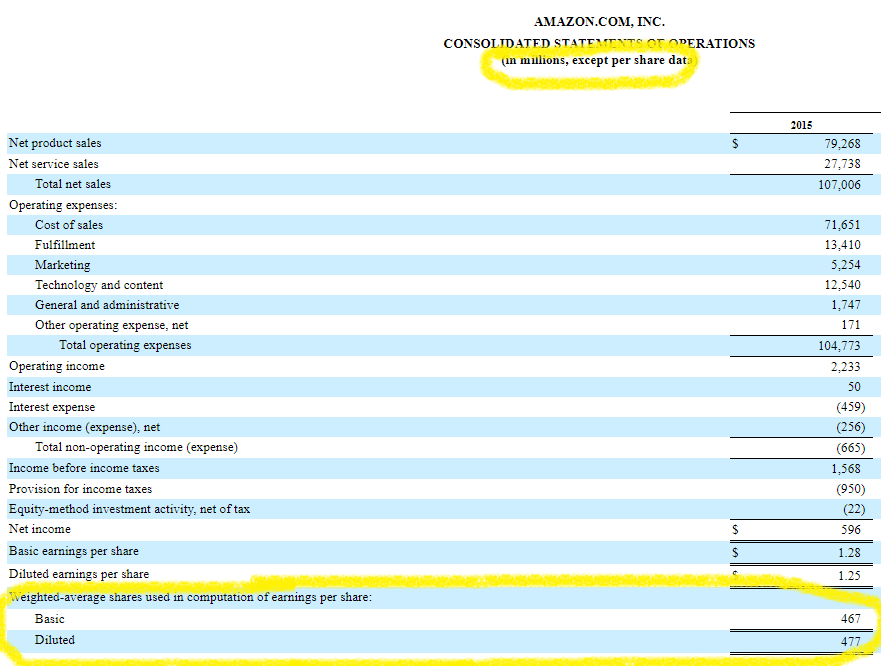Click the 'CONSOLIDATED STATEMENTS OF OPERATIONS' title
This screenshot has width=881, height=666.
[599, 43]
